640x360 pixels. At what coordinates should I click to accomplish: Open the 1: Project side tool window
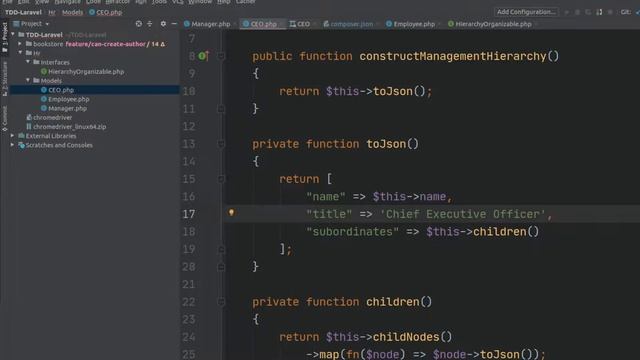(4, 38)
